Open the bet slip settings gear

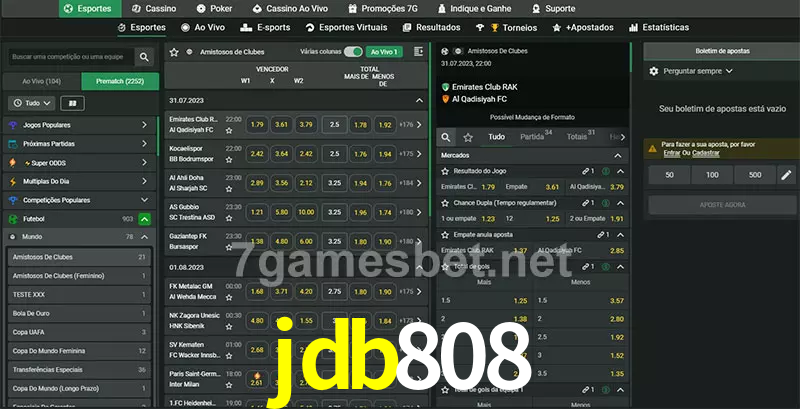point(654,71)
